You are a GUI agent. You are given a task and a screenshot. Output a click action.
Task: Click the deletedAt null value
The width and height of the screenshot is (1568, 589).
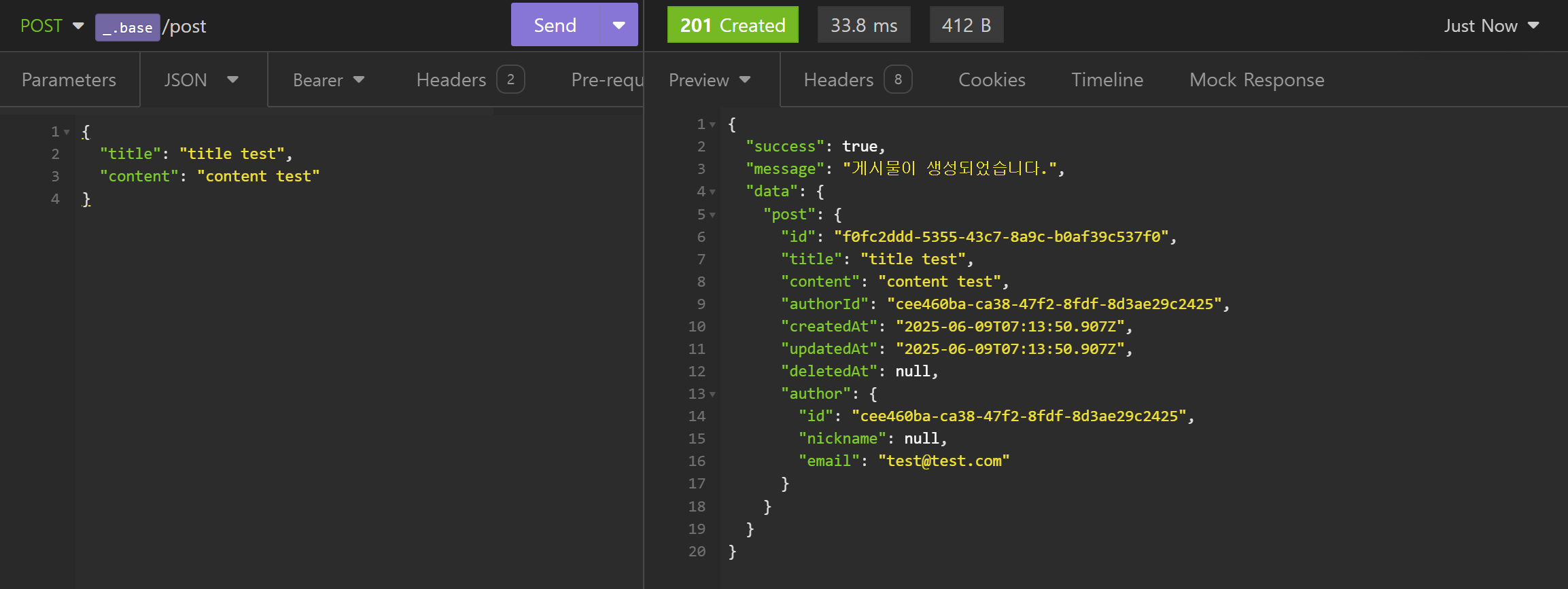point(913,372)
